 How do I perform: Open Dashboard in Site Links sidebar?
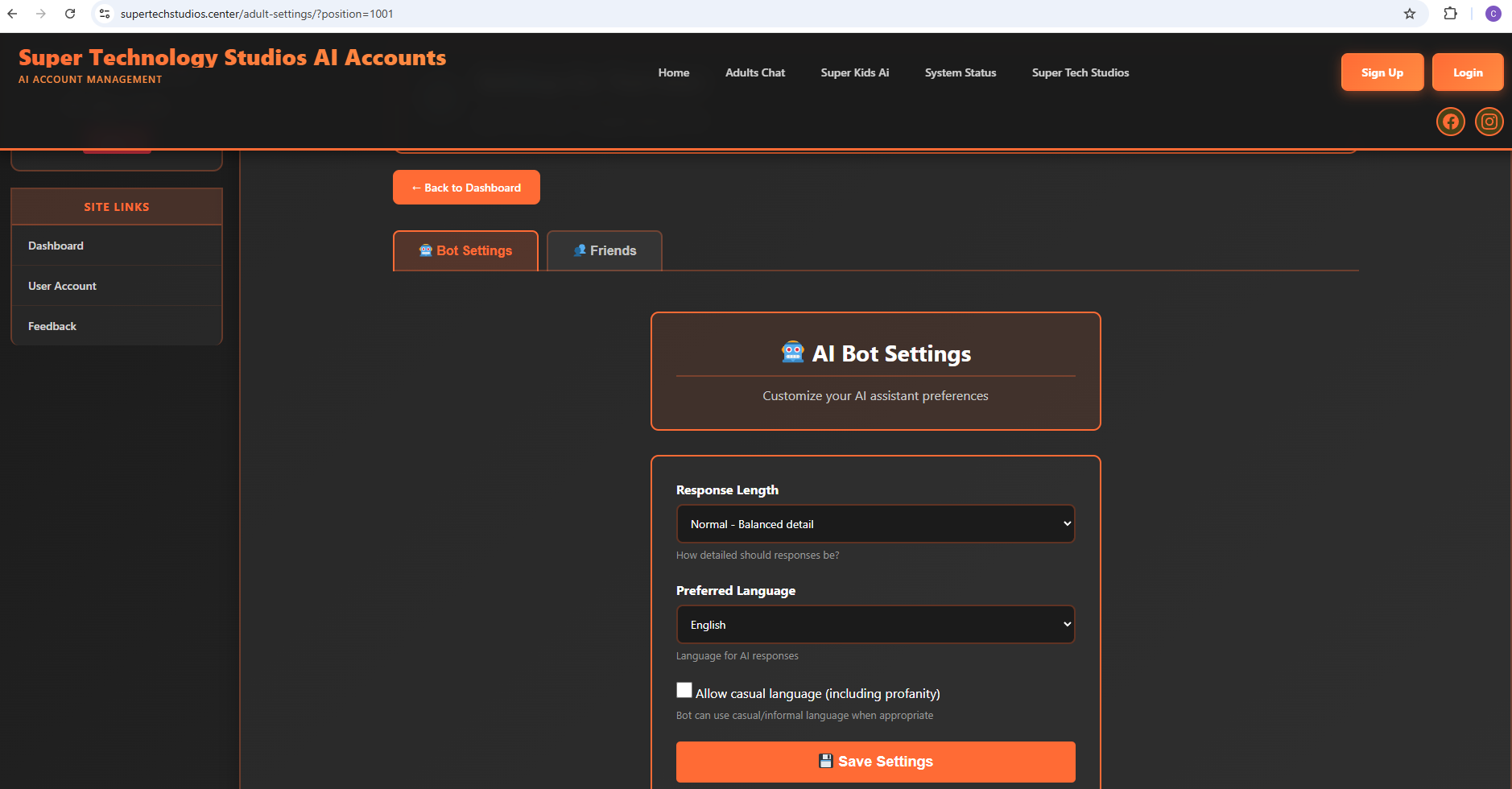point(117,246)
